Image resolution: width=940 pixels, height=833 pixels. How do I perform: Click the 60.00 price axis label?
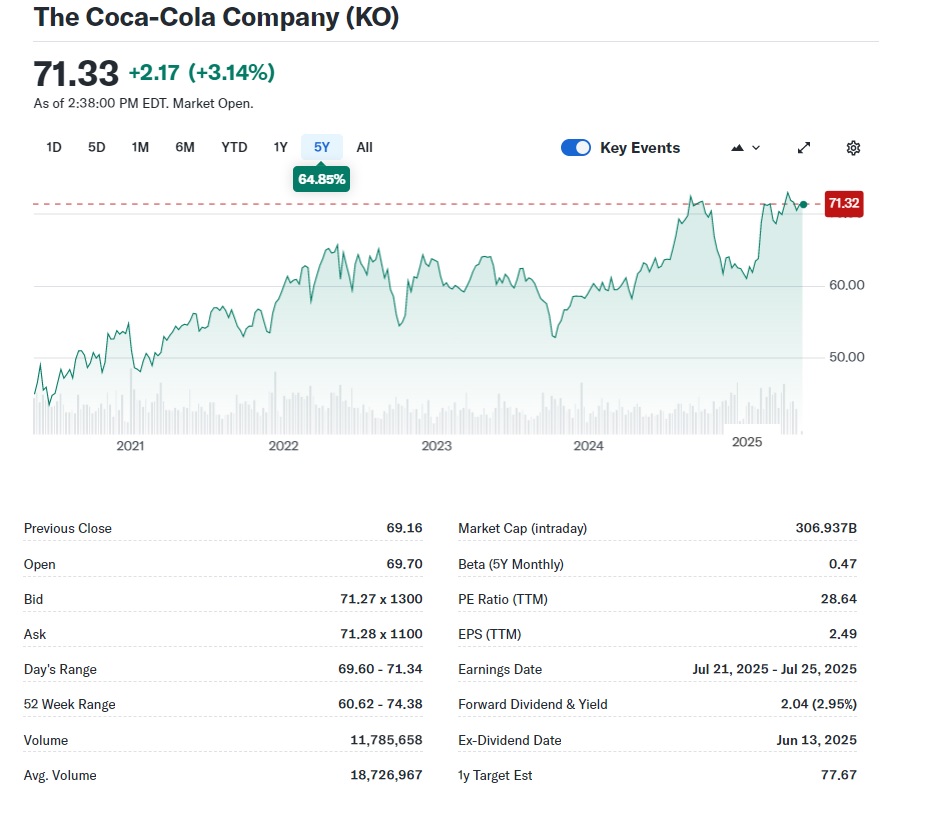click(846, 285)
